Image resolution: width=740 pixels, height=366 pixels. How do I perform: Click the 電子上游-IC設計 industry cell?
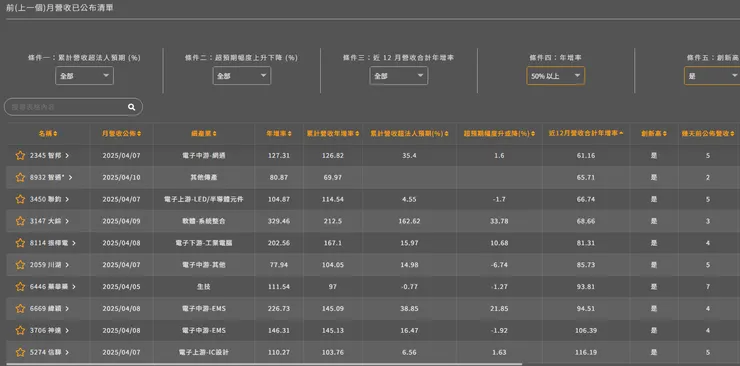click(203, 352)
